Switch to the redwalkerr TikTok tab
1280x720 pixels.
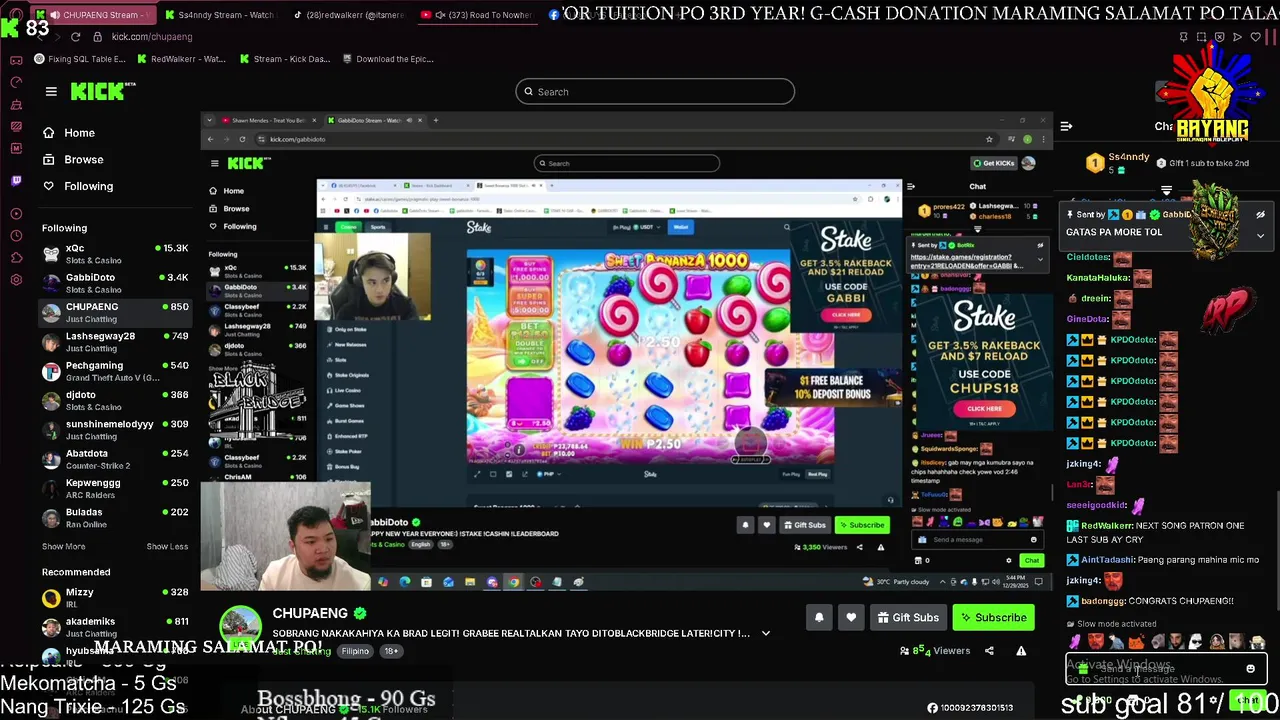click(x=348, y=15)
